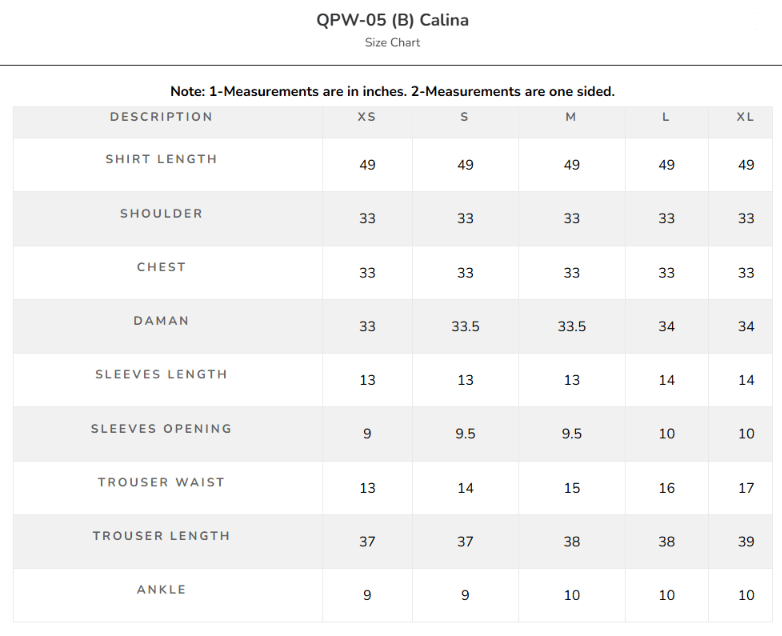Select the M size column header

pos(571,117)
